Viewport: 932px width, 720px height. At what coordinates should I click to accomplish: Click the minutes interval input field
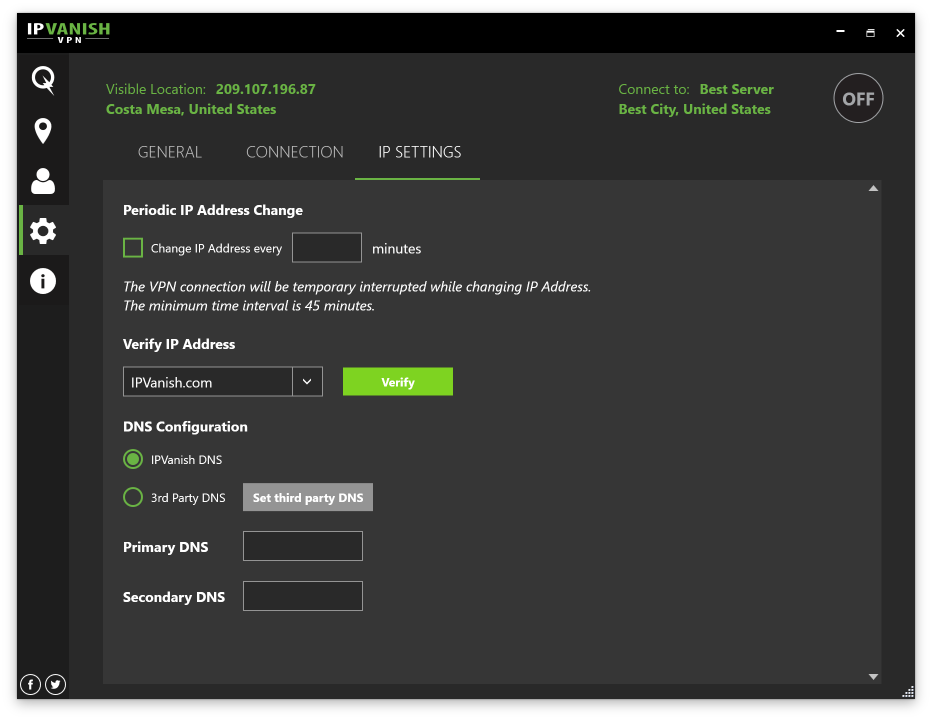coord(327,247)
